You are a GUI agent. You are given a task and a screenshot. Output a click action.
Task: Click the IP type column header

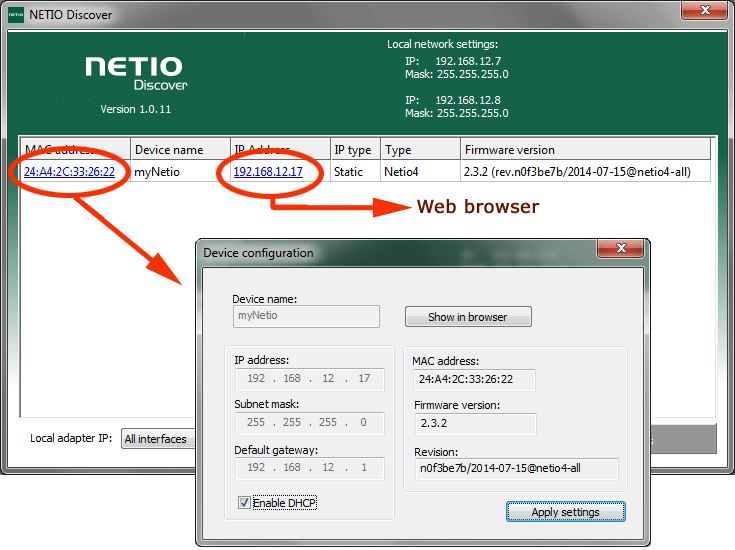coord(355,150)
